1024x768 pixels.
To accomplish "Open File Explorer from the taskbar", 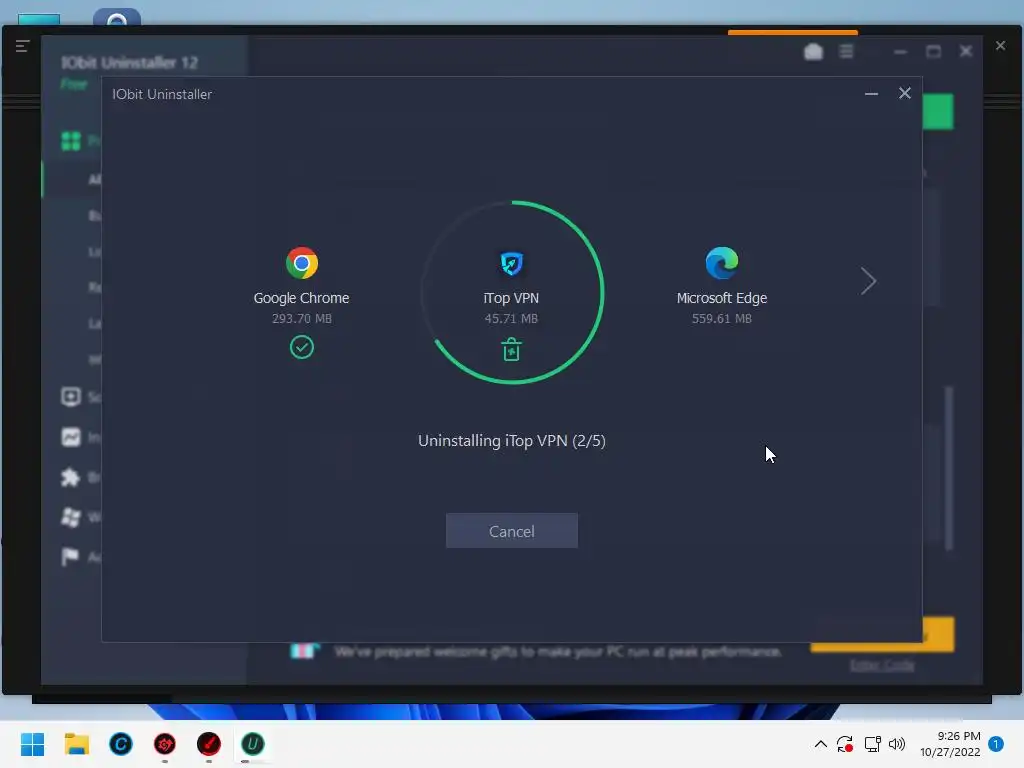I will pyautogui.click(x=76, y=744).
